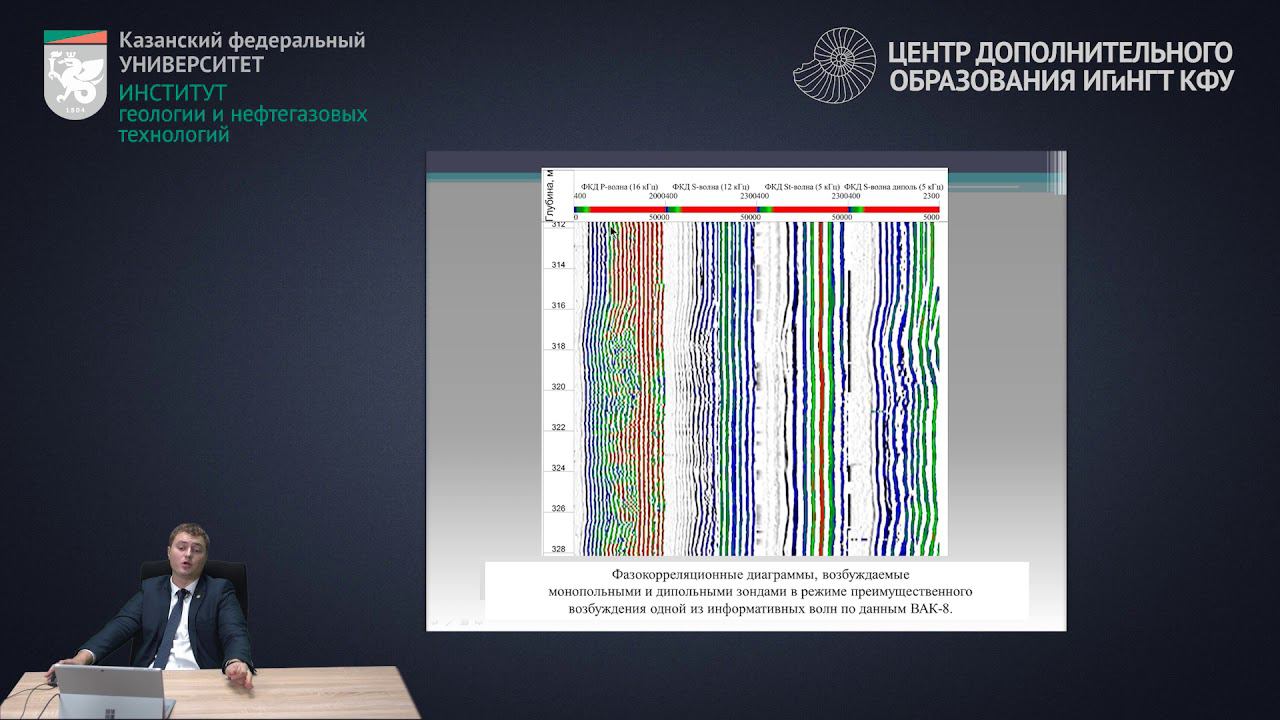Click 'ЦЕНТР ДОПОЛНИТЕЛЬНОГО ОБРАЗОВАНИЯ ИГиНГТ КФУ' title
The height and width of the screenshot is (720, 1280).
coord(1061,66)
